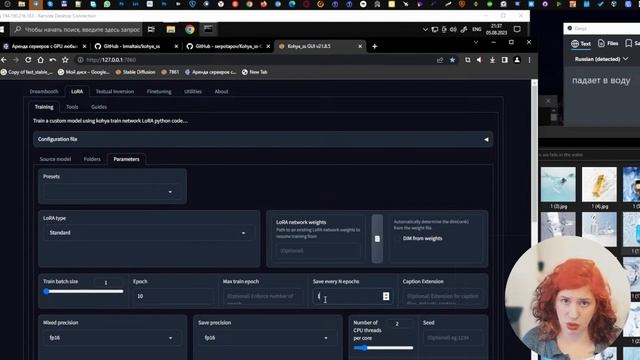Switch to Source model tab

55,159
